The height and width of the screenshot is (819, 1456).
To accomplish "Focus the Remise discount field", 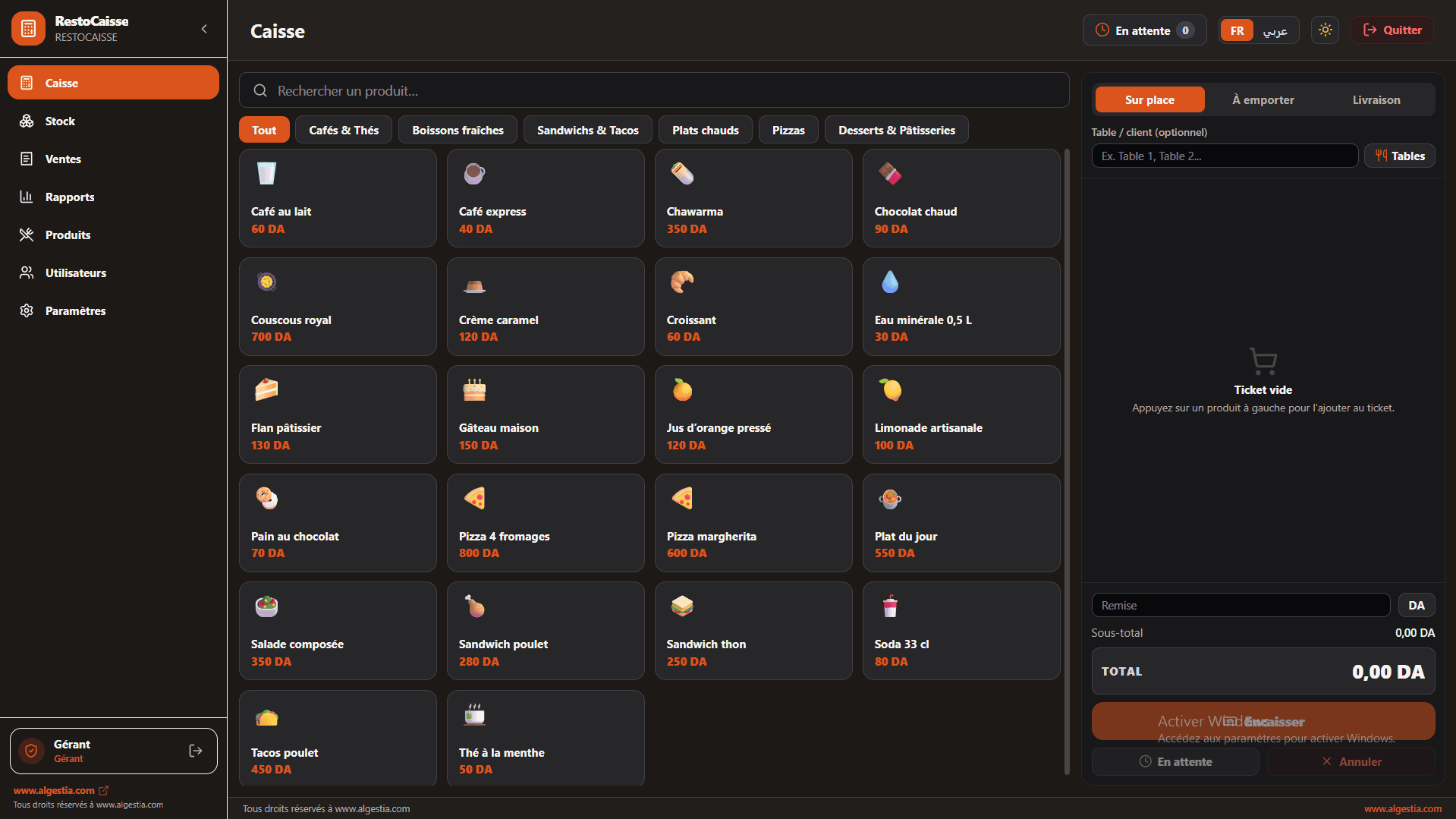I will point(1241,606).
